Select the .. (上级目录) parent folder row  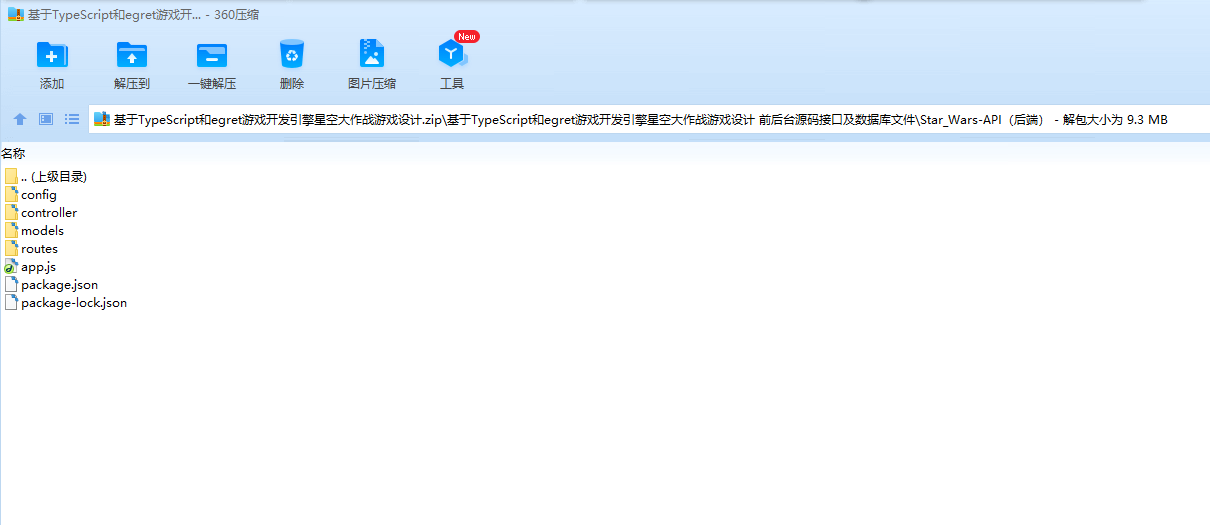coord(46,176)
